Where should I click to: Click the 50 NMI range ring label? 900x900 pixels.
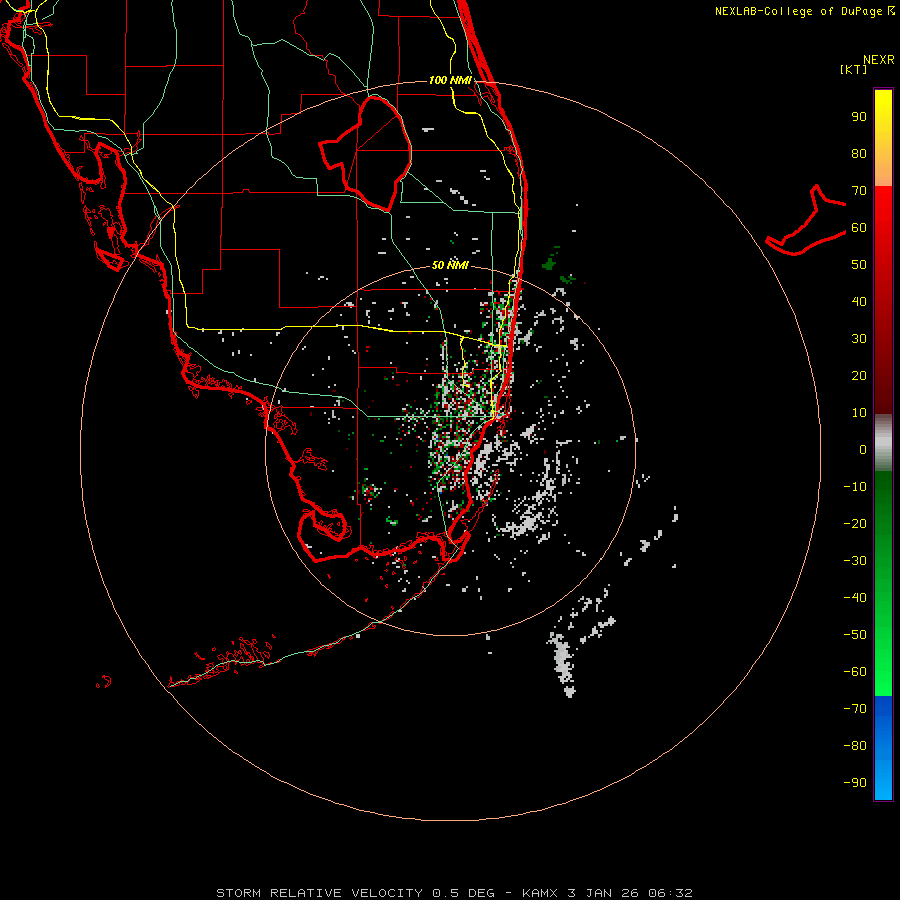(x=450, y=265)
